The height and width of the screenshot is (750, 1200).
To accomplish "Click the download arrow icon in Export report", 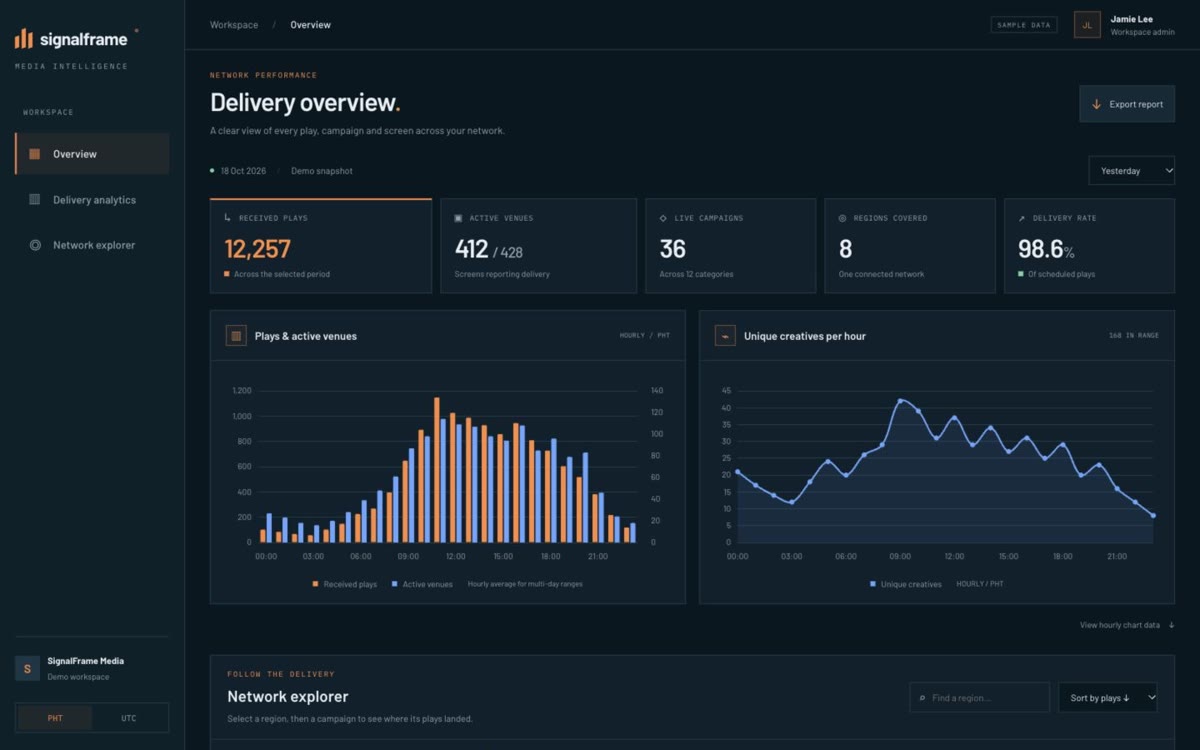I will pyautogui.click(x=1096, y=104).
